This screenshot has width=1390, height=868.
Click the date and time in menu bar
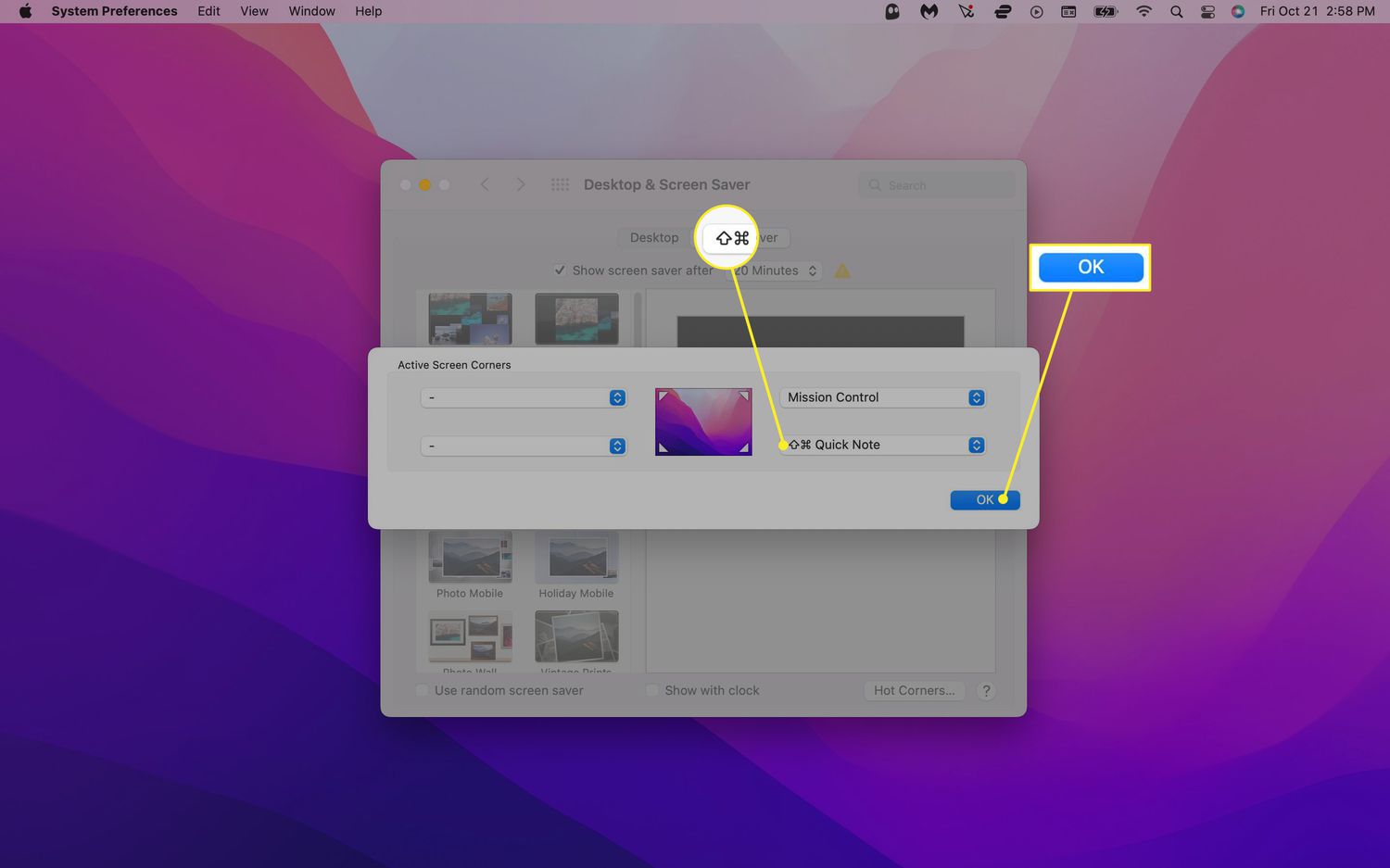(x=1317, y=11)
